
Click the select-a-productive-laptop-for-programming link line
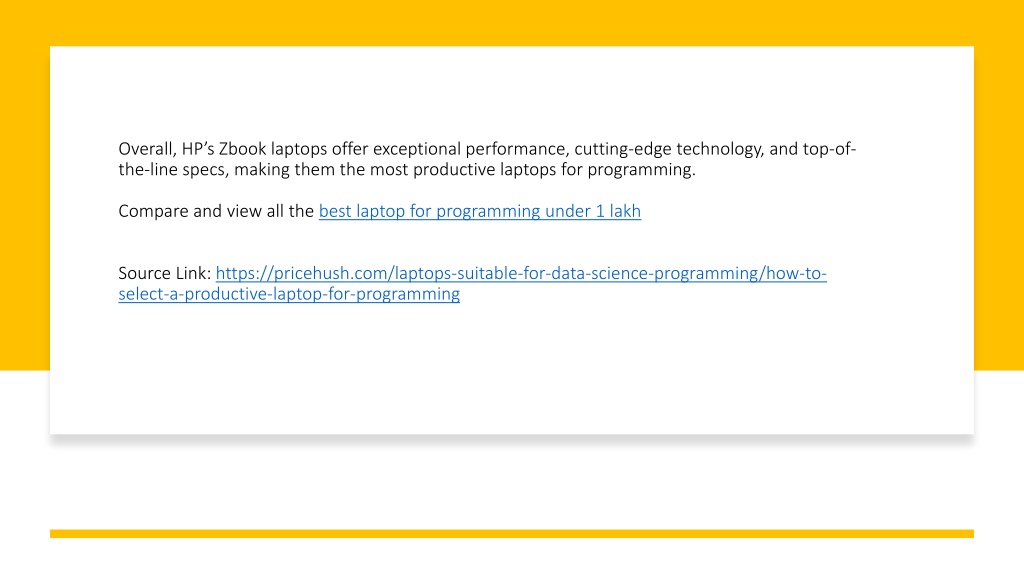(289, 295)
